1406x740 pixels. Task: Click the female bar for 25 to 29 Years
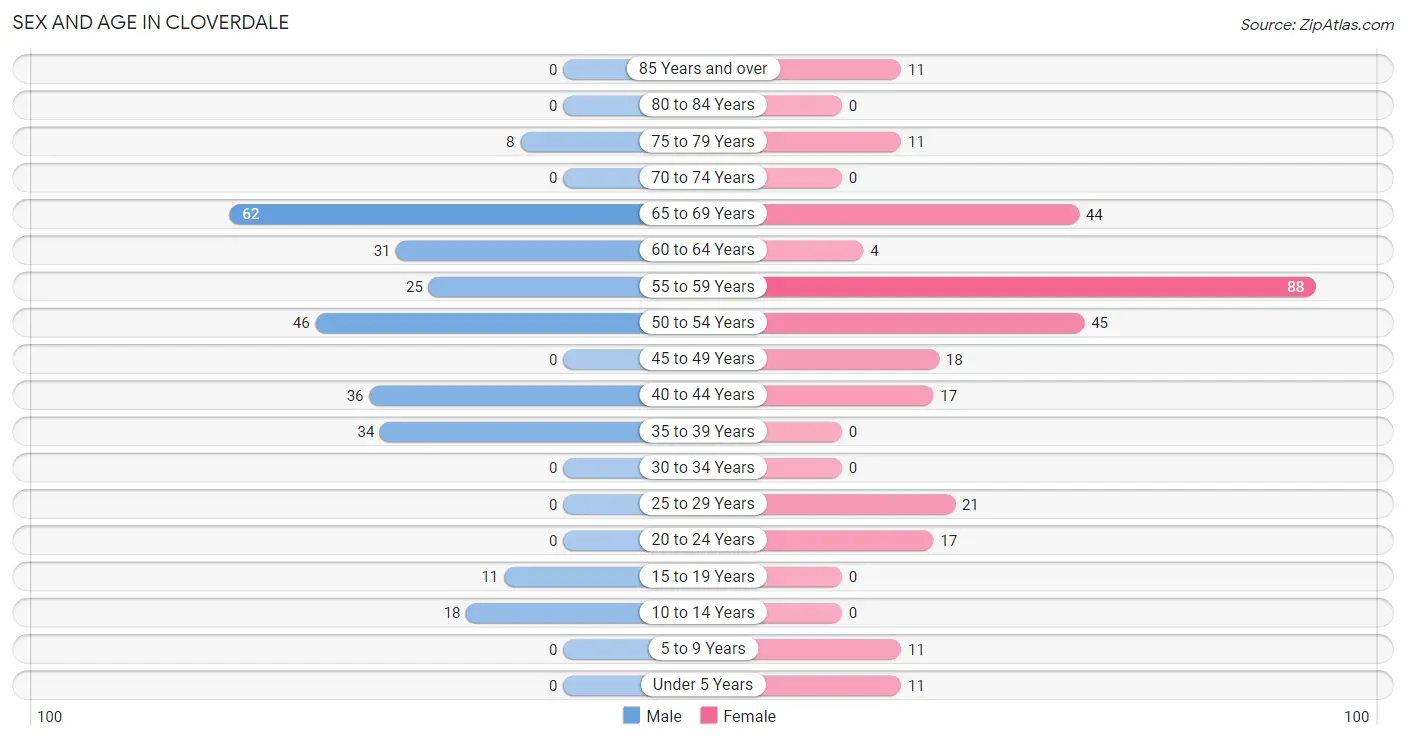tap(859, 504)
